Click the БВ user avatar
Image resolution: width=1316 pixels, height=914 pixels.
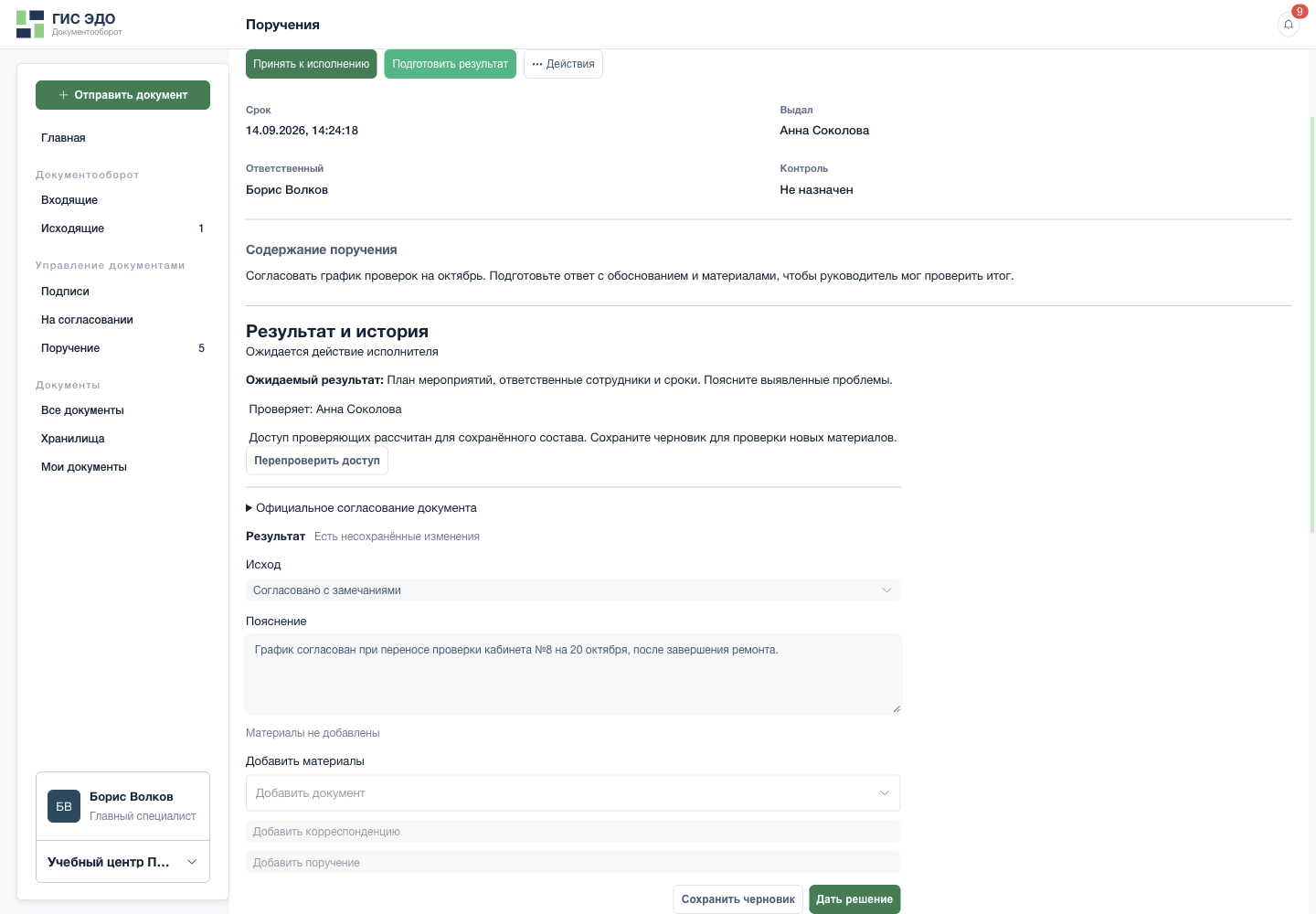pyautogui.click(x=64, y=806)
